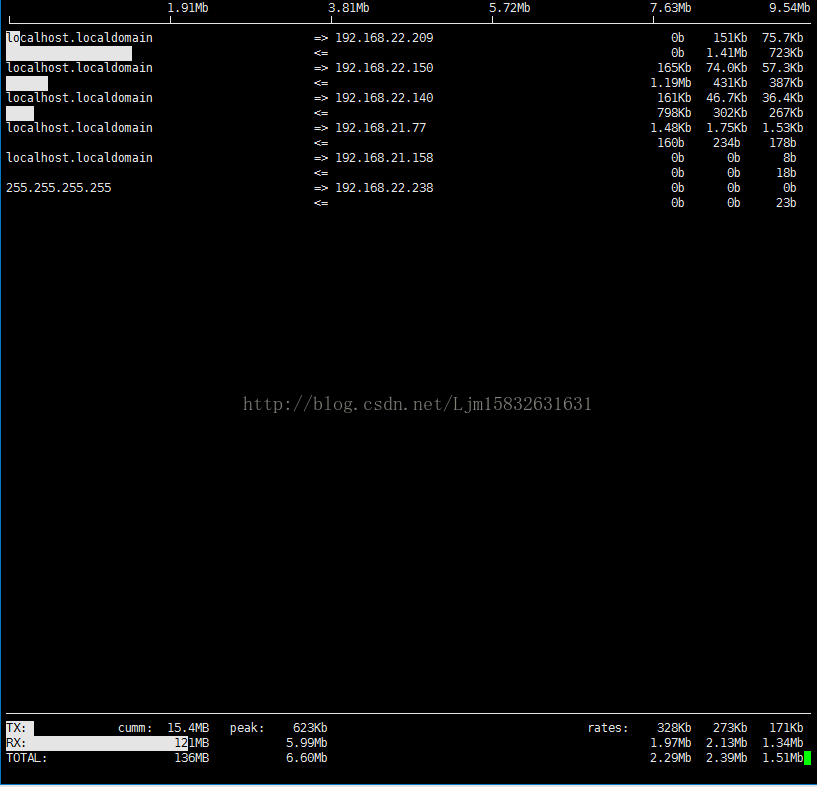Image resolution: width=817 pixels, height=787 pixels.
Task: Select the 267Kb rate value
Action: pyautogui.click(x=786, y=113)
